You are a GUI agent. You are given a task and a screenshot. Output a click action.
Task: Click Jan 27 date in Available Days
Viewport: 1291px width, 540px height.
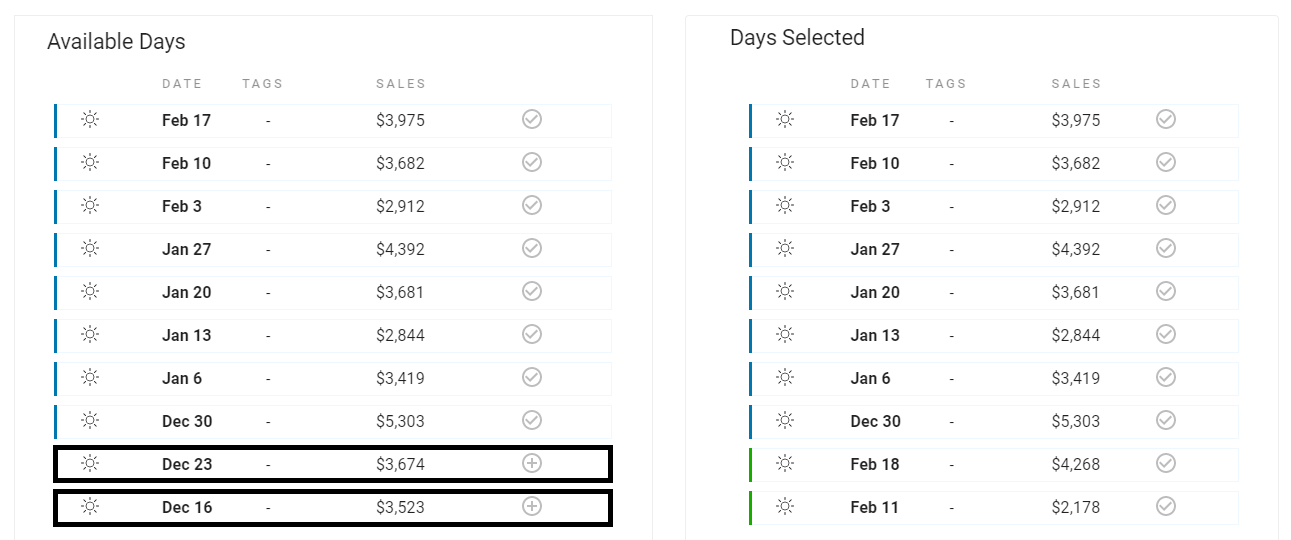(x=187, y=249)
